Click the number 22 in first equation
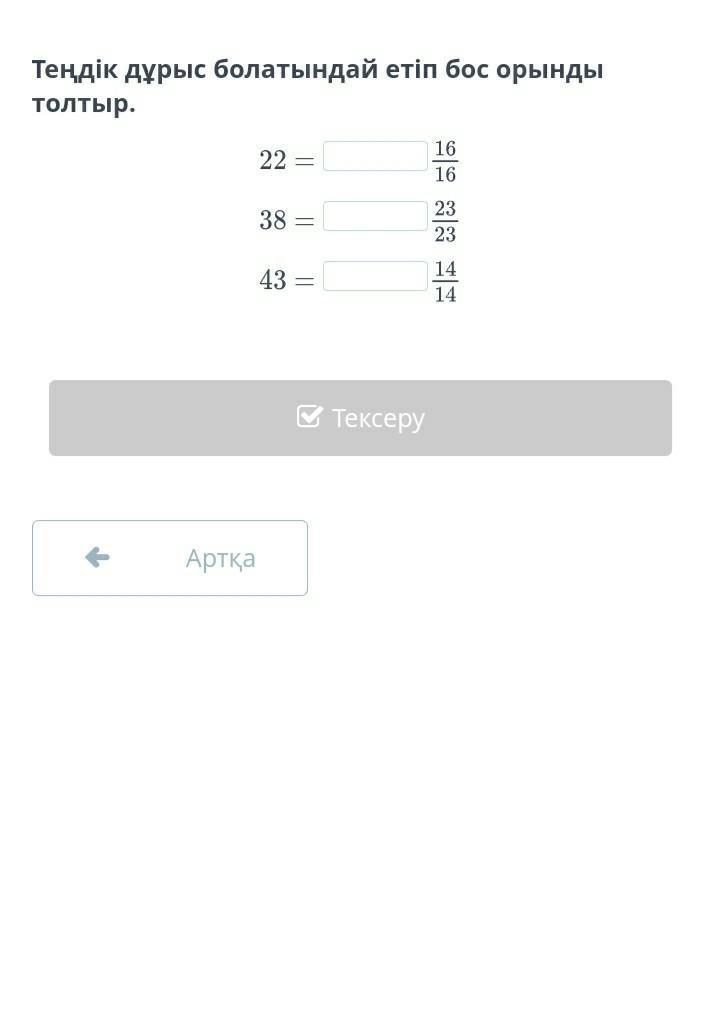 (273, 160)
